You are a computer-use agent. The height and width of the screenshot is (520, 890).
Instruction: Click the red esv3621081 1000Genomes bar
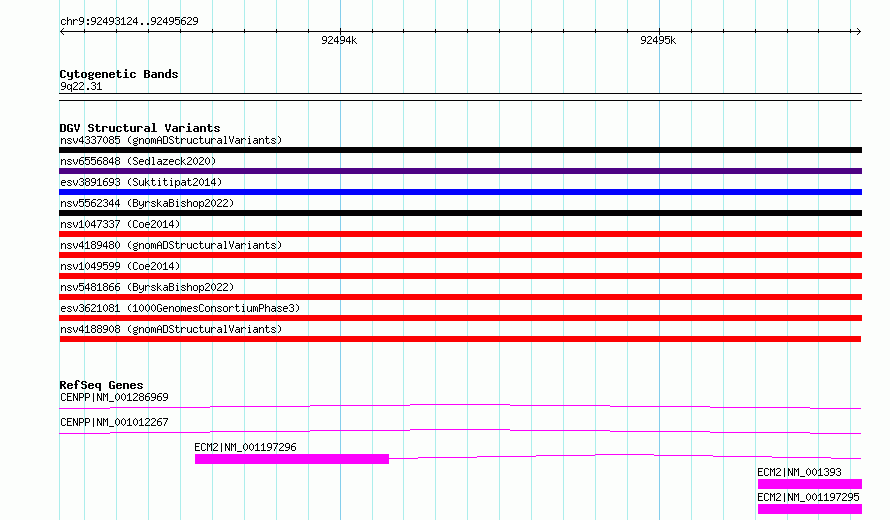click(x=460, y=318)
